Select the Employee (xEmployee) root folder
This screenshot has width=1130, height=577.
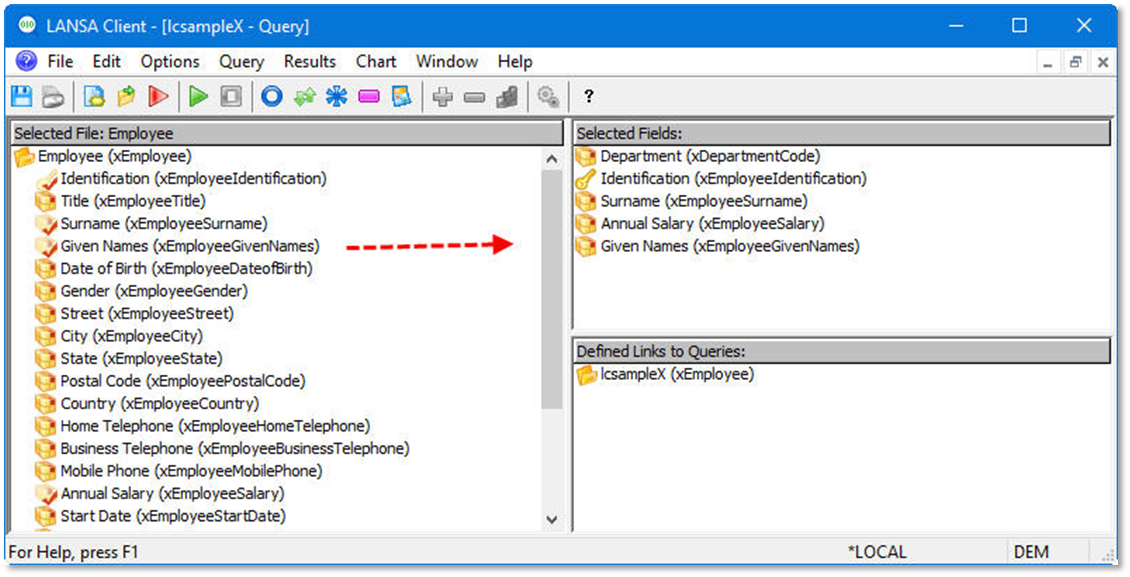pos(102,156)
